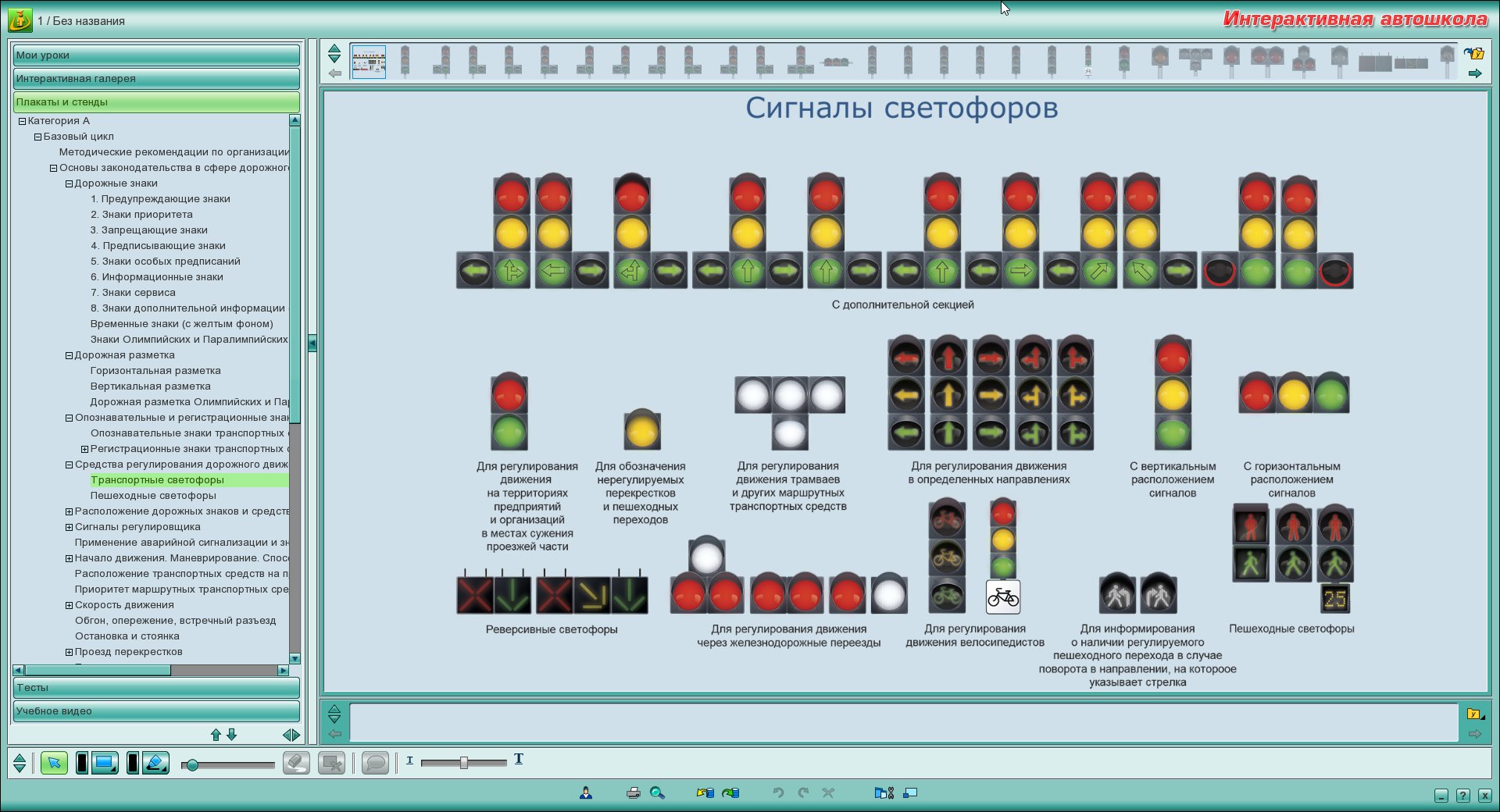Redo the last action
The width and height of the screenshot is (1500, 812).
803,793
